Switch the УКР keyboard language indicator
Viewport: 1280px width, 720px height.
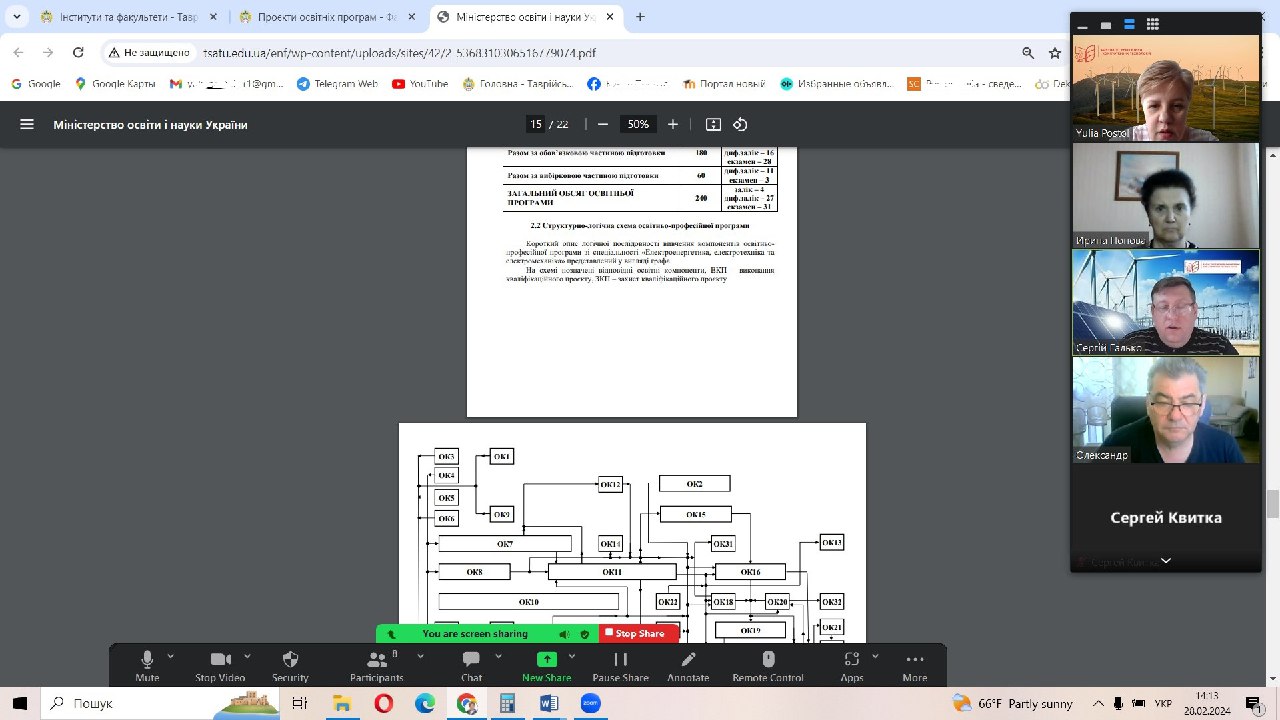click(x=1163, y=703)
